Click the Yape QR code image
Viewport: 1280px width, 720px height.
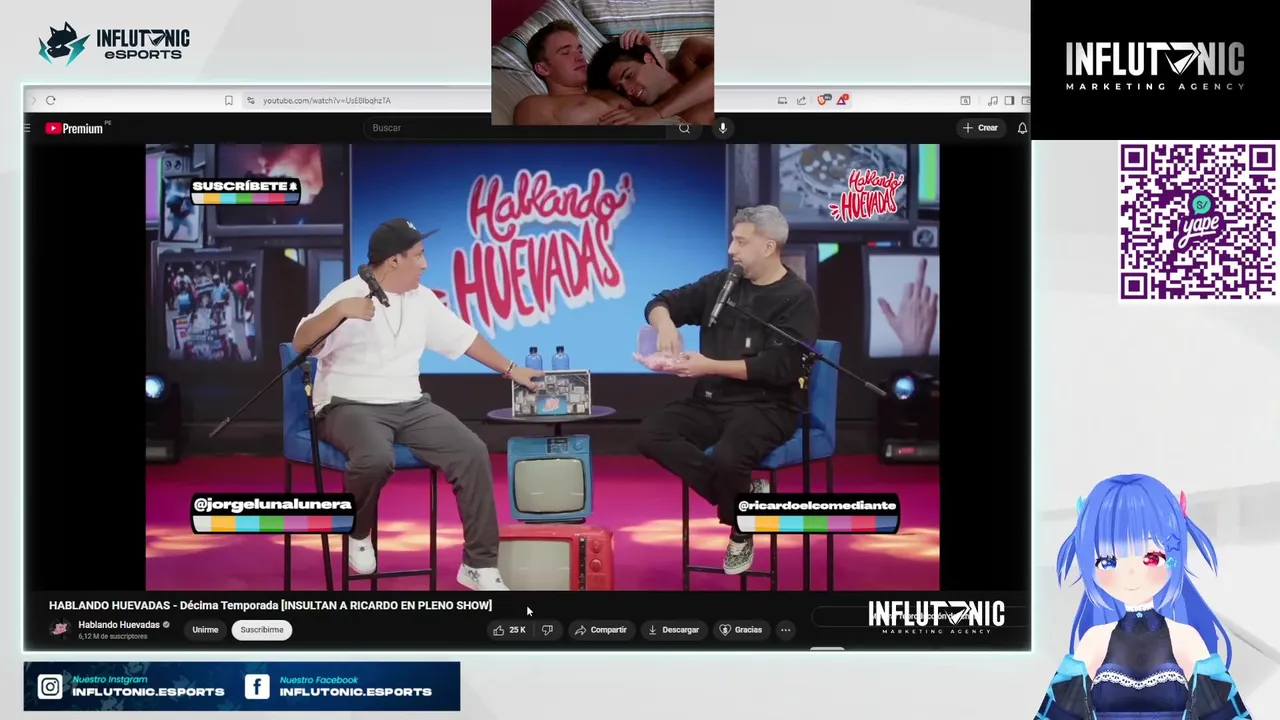pyautogui.click(x=1198, y=221)
